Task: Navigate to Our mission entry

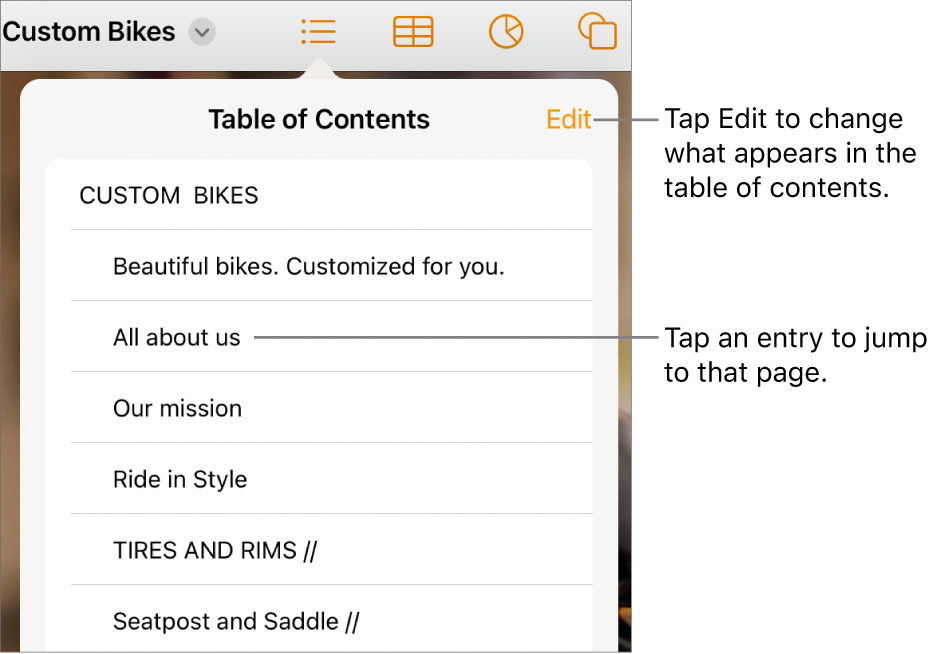Action: pos(177,408)
